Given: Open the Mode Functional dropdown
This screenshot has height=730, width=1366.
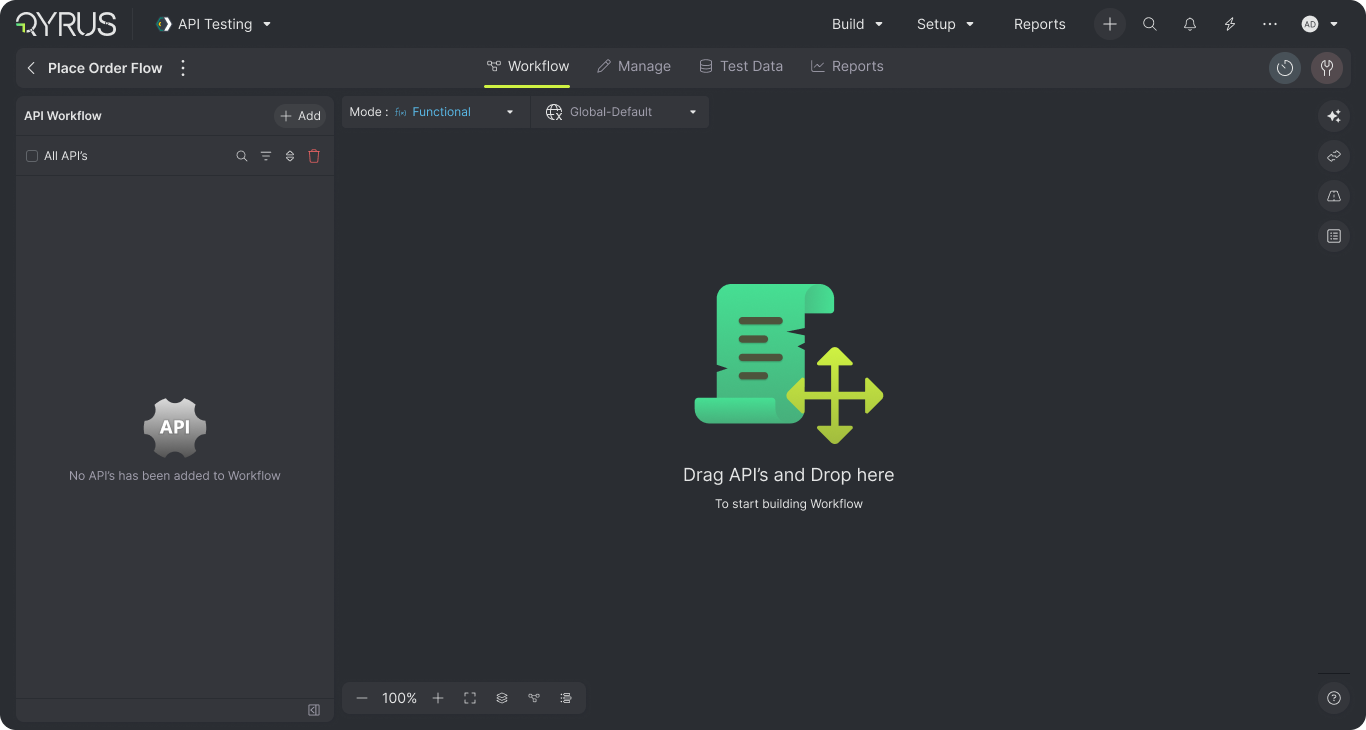Looking at the screenshot, I should tap(434, 112).
